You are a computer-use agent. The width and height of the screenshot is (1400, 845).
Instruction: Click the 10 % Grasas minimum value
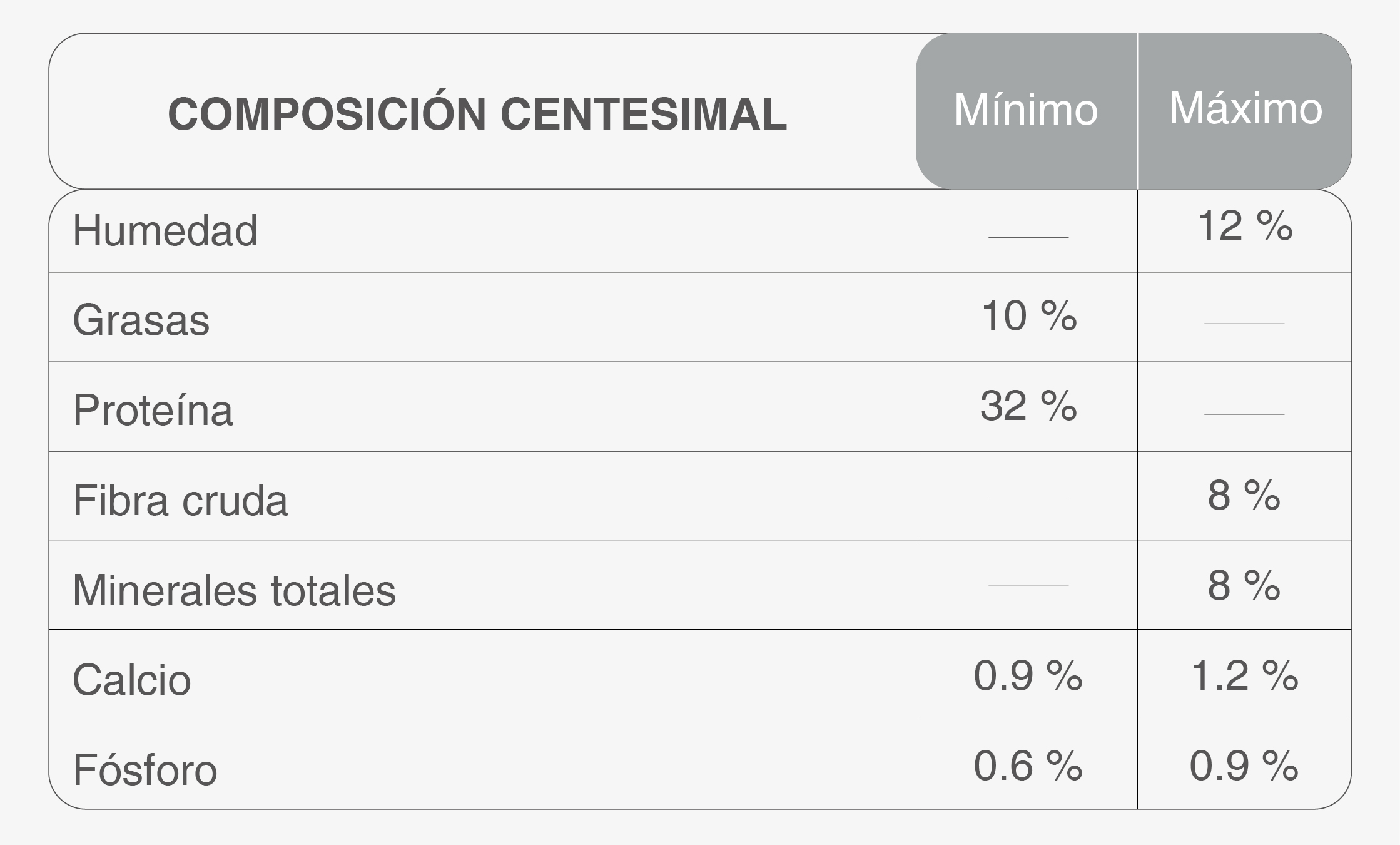click(x=1028, y=315)
